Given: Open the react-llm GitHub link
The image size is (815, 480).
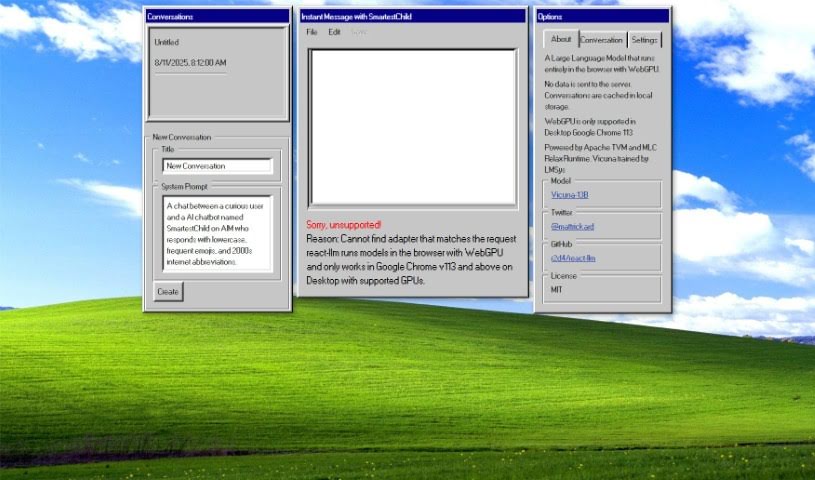Looking at the screenshot, I should pos(573,258).
